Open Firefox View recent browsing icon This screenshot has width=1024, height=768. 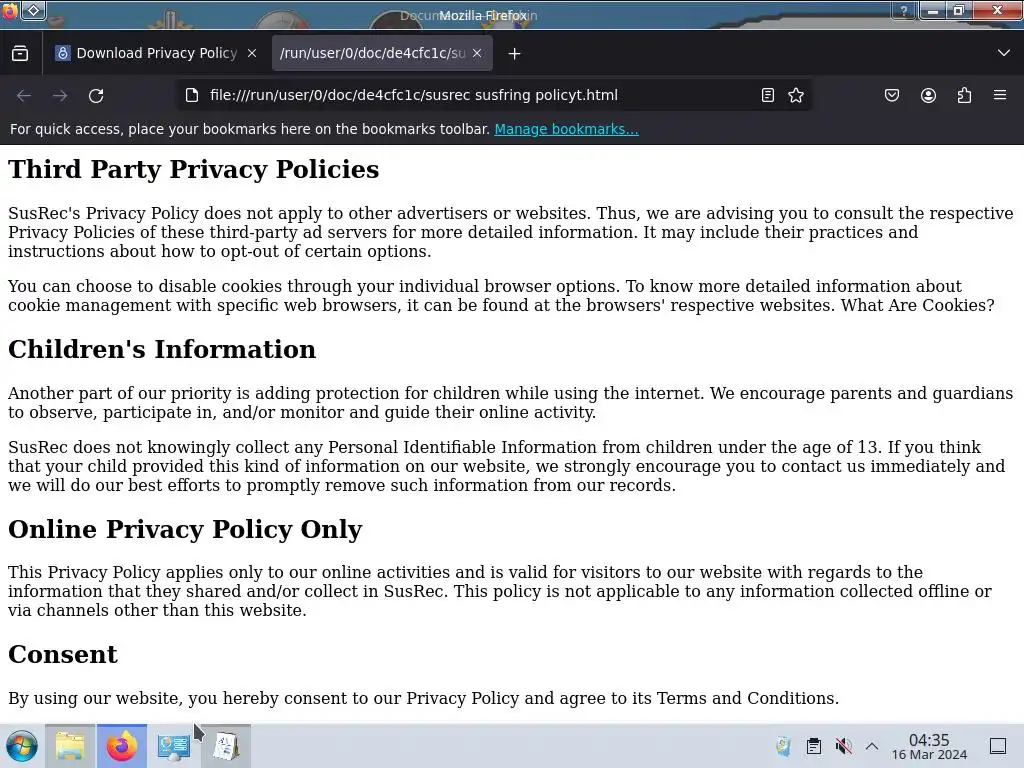[x=20, y=54]
